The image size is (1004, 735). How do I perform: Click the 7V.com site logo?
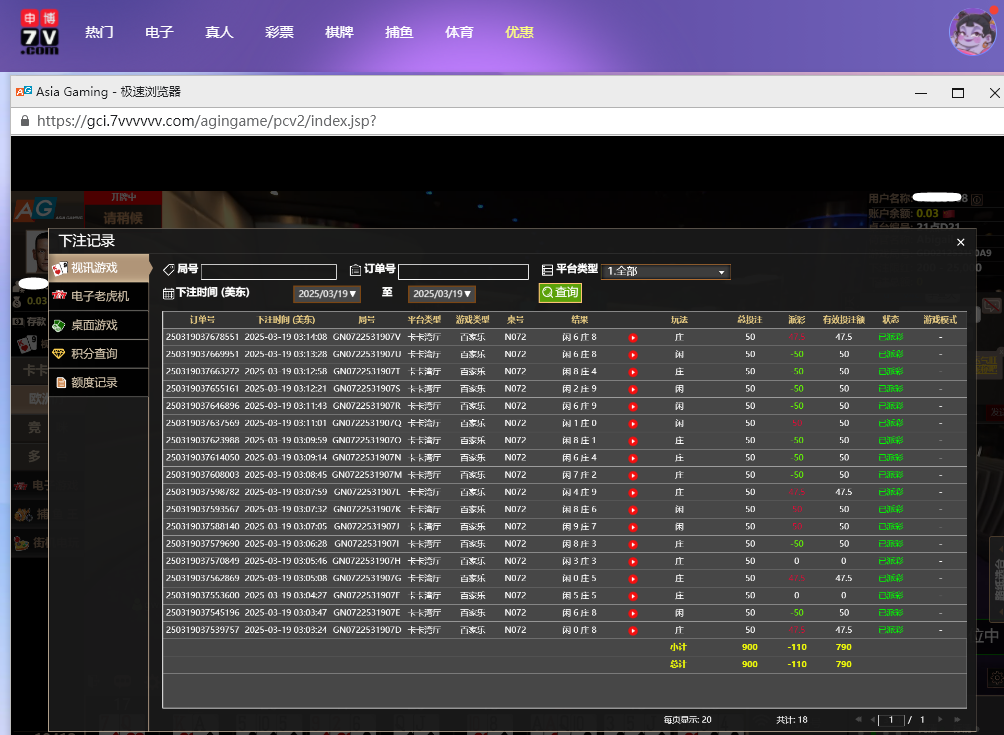point(40,32)
